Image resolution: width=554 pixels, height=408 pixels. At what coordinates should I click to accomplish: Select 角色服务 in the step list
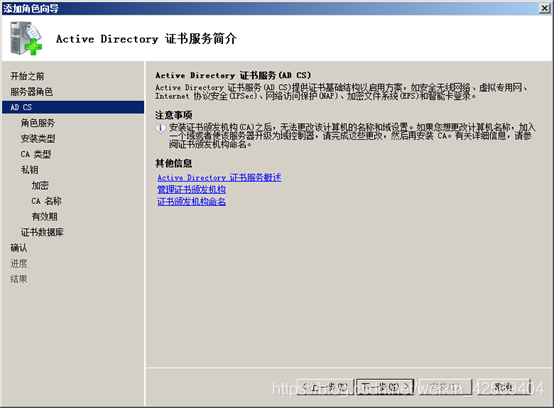38,123
